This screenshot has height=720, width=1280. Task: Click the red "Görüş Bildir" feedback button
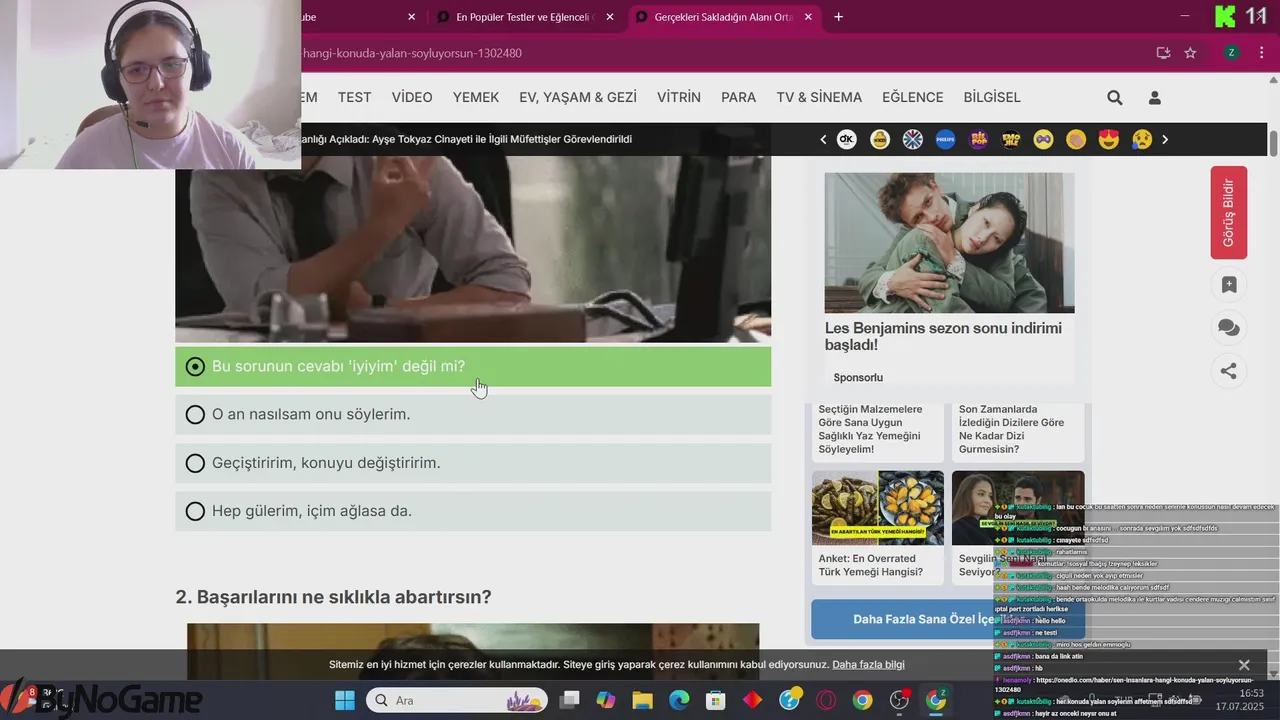(x=1229, y=213)
